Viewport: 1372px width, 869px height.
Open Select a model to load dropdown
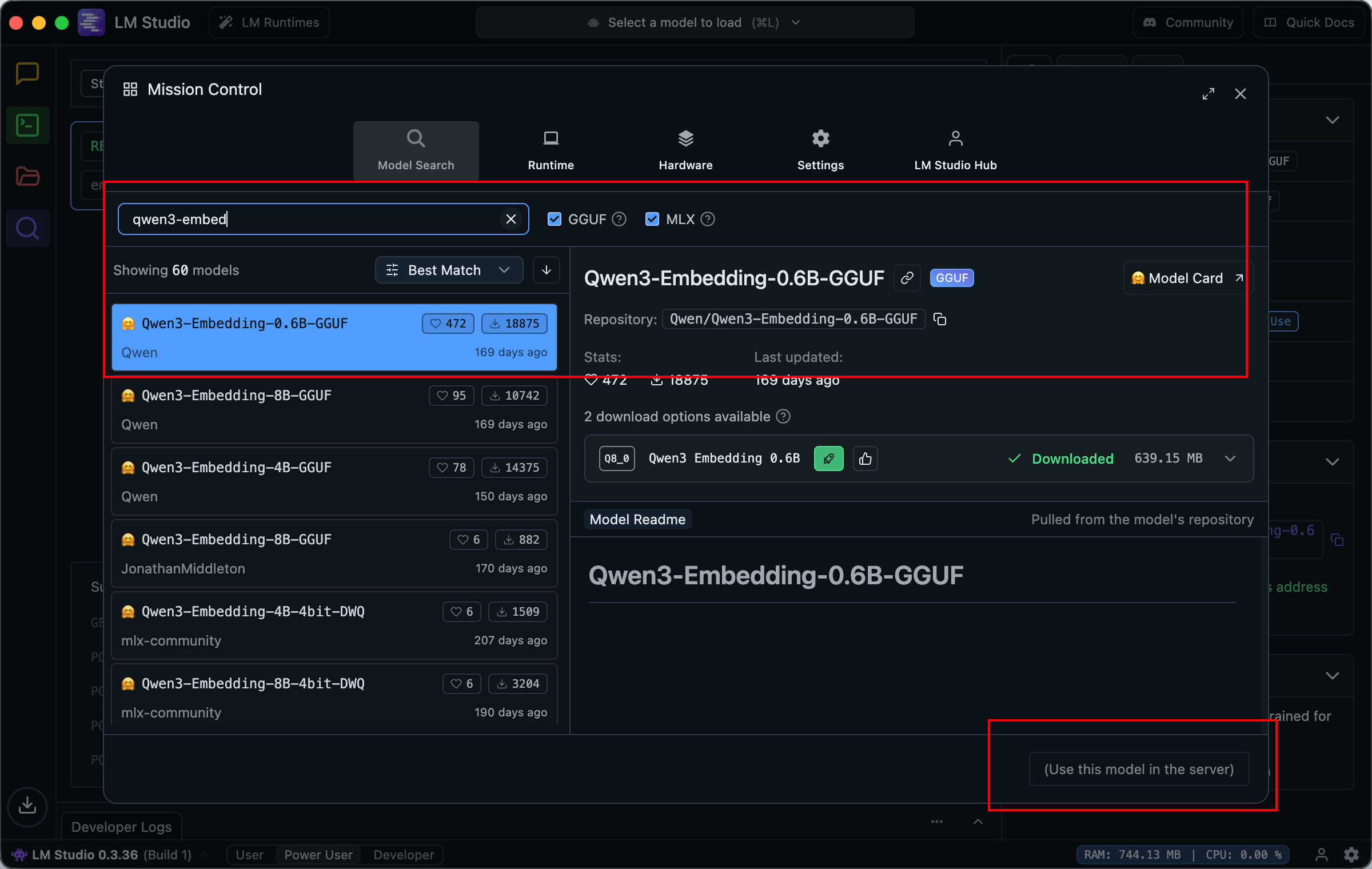click(x=694, y=22)
